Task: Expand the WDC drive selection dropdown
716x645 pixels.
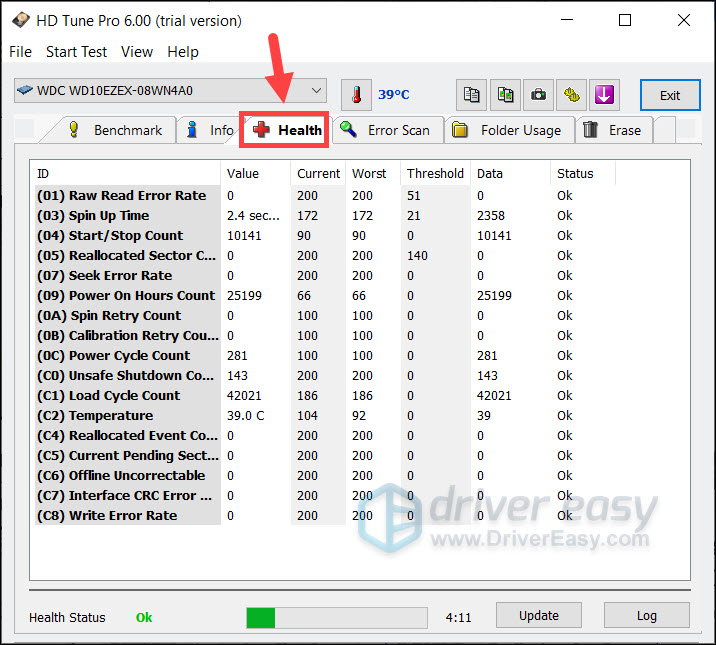Action: [x=171, y=91]
